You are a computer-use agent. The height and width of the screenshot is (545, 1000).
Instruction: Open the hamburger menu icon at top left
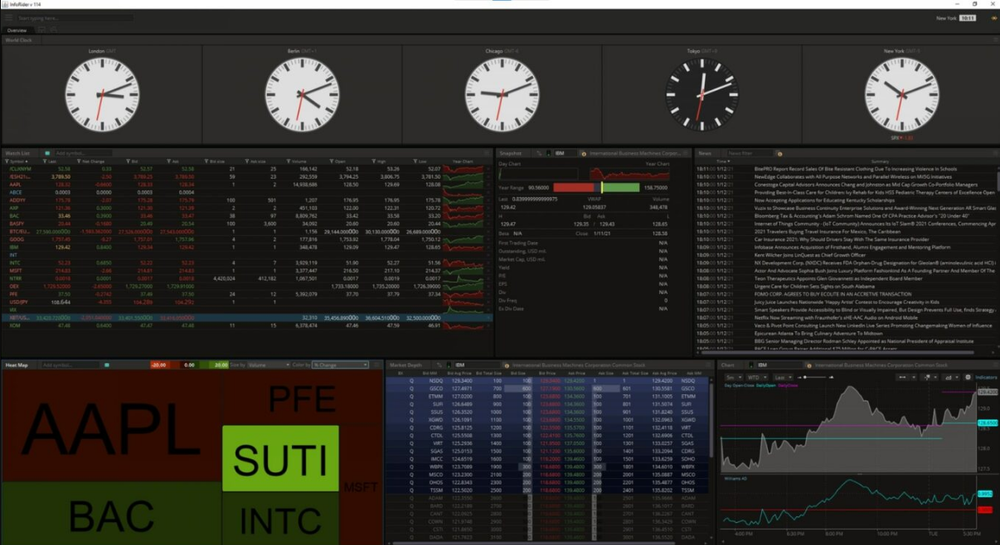(x=8, y=18)
